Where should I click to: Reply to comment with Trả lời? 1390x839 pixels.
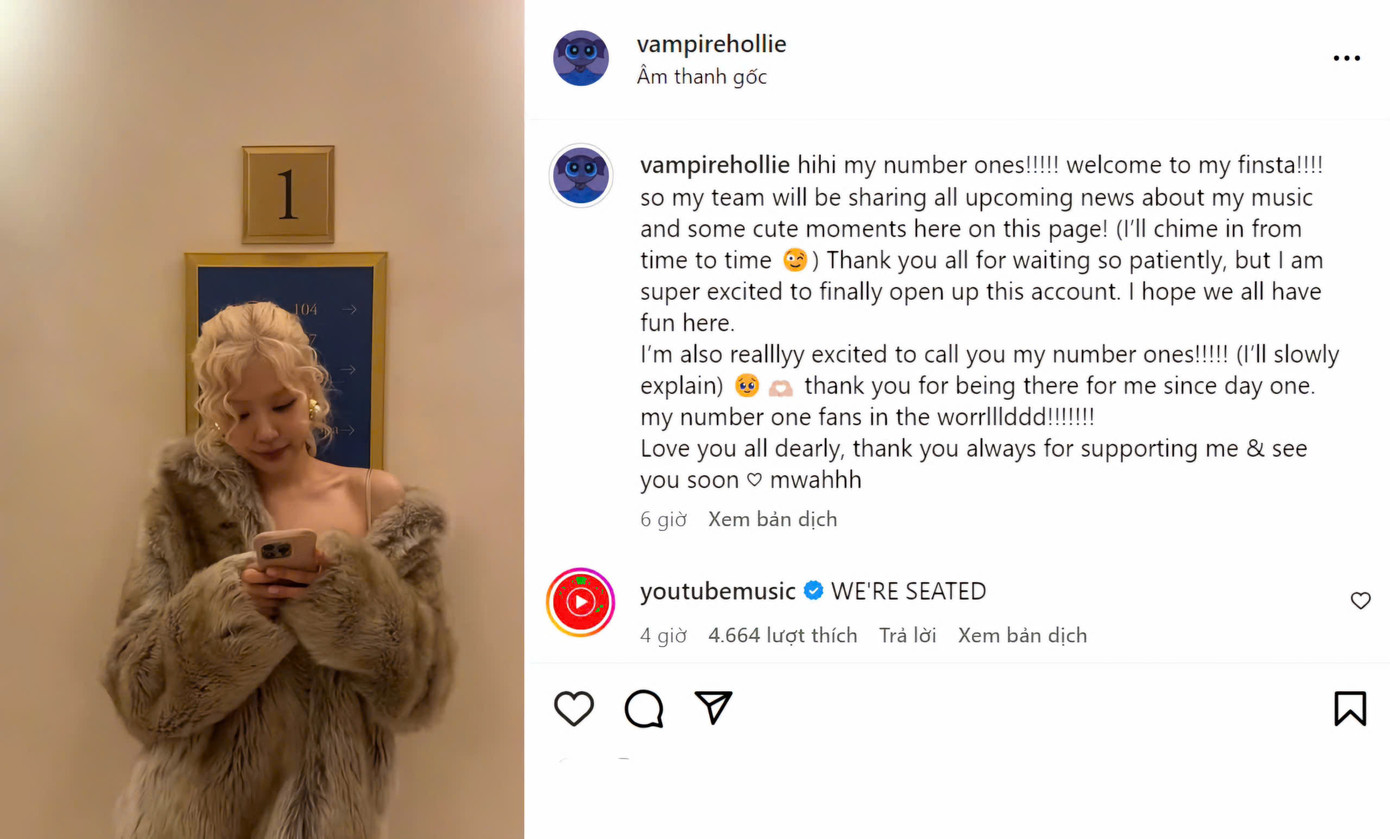907,635
